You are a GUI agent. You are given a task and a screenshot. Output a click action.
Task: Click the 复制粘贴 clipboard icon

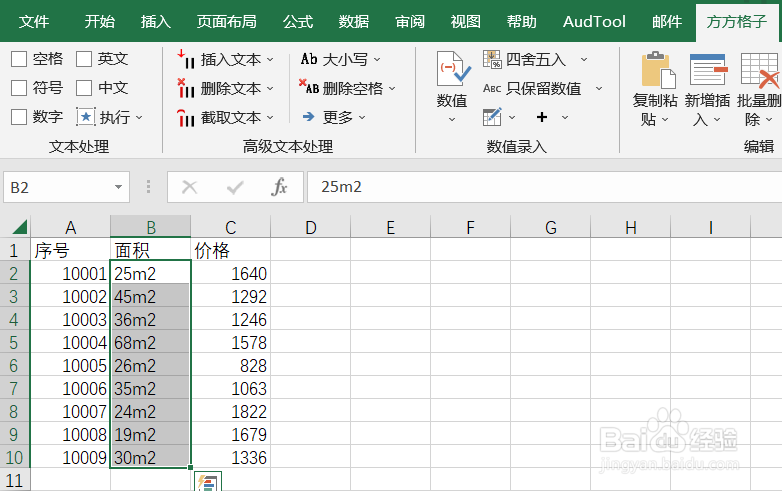(658, 70)
